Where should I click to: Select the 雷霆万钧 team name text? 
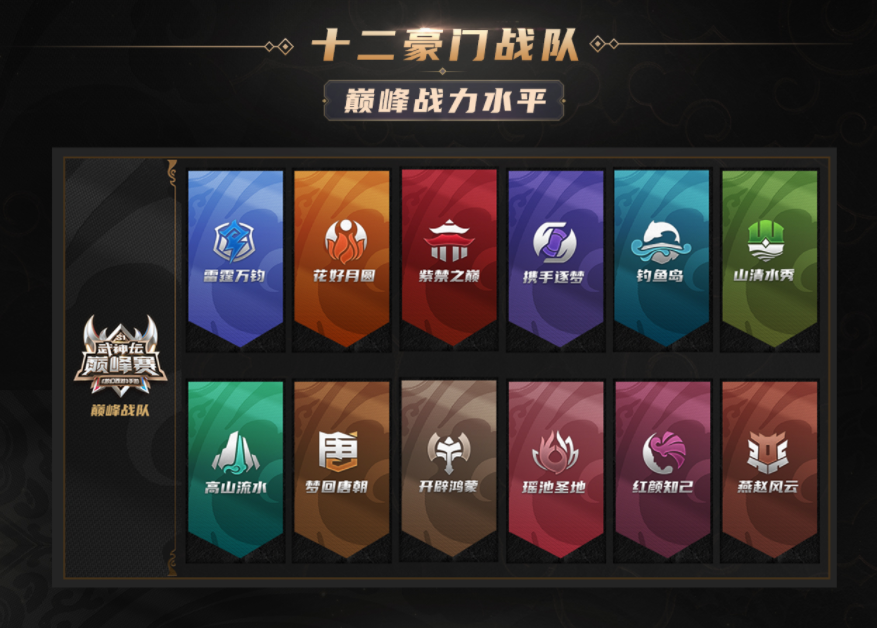[x=234, y=276]
